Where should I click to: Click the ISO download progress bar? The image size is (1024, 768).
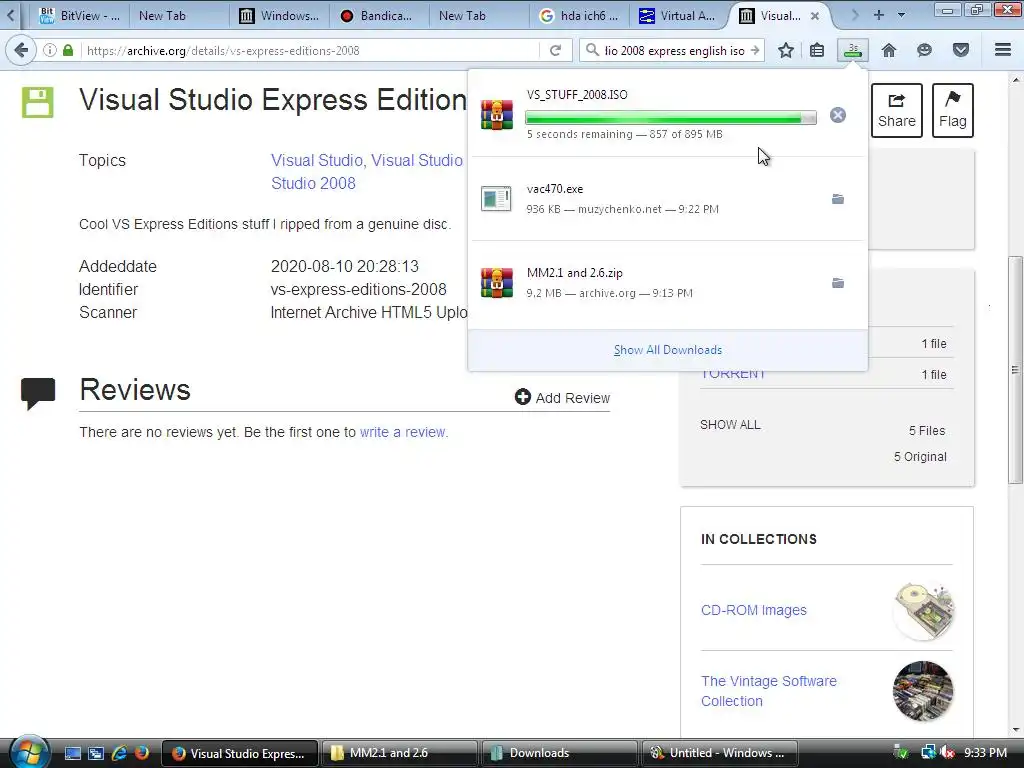(x=671, y=118)
